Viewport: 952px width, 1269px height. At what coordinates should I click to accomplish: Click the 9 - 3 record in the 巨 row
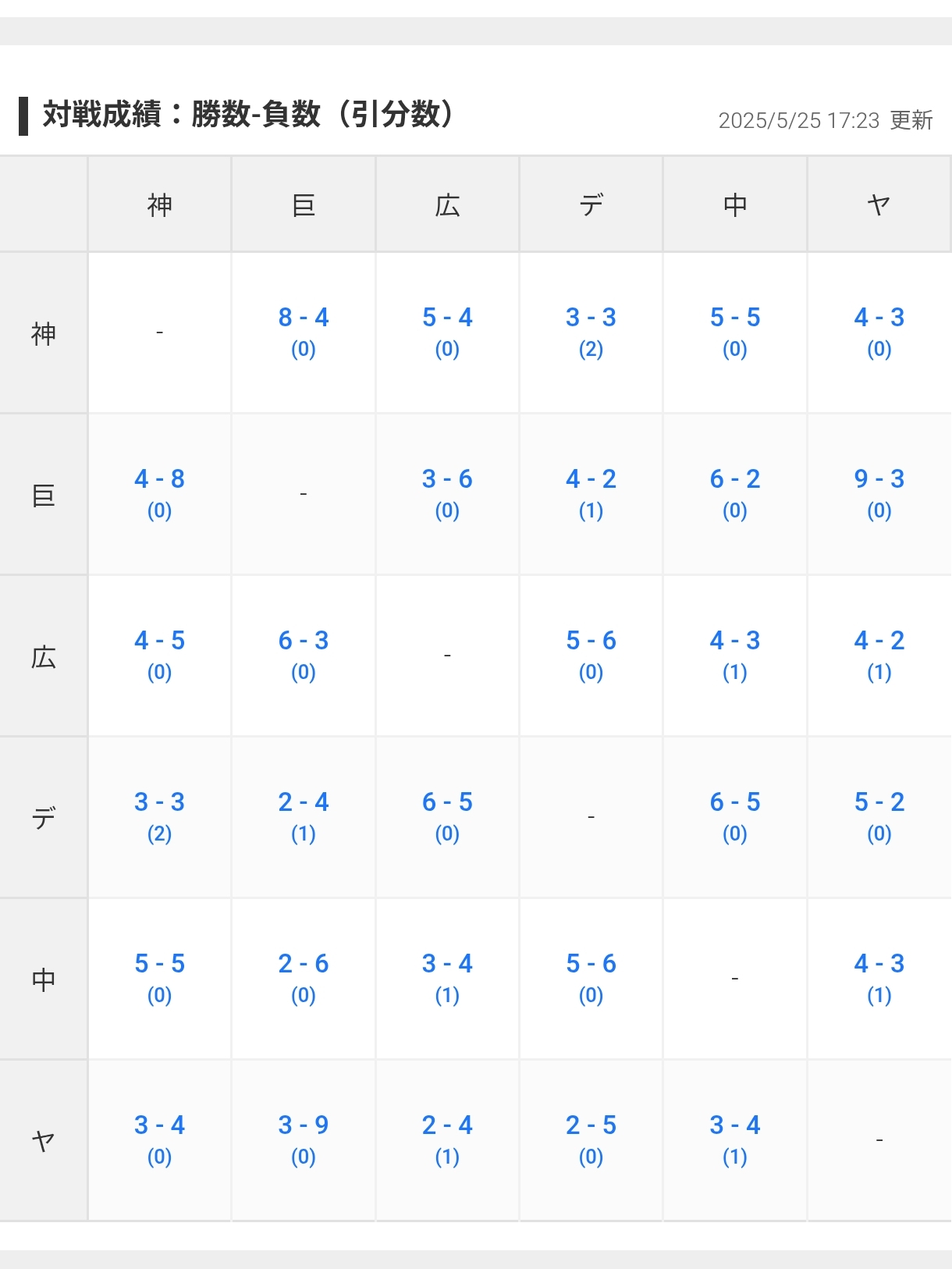click(879, 479)
